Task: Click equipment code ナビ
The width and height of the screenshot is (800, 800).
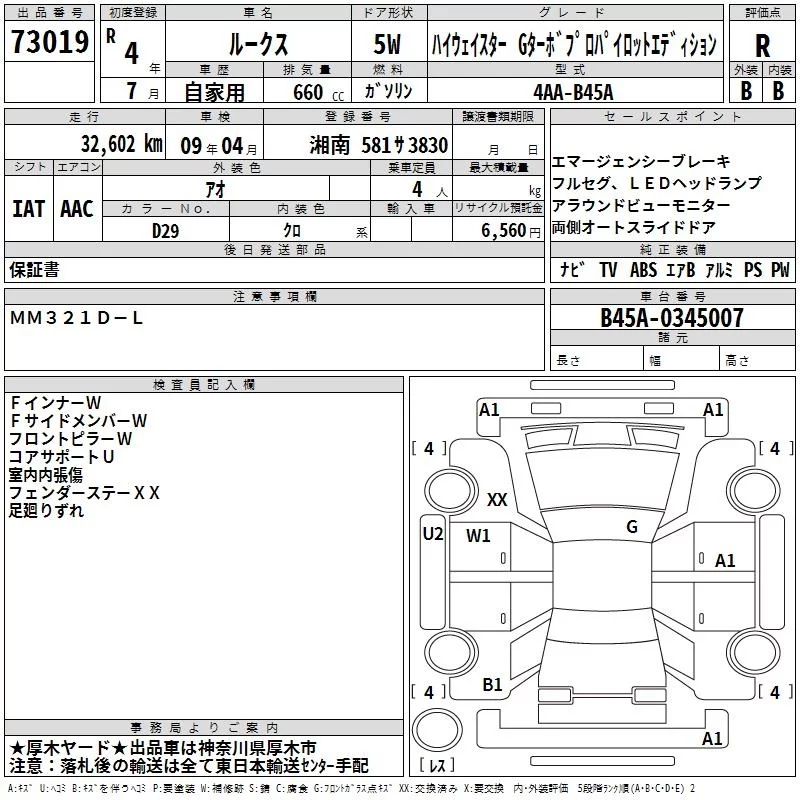Action: click(x=572, y=269)
